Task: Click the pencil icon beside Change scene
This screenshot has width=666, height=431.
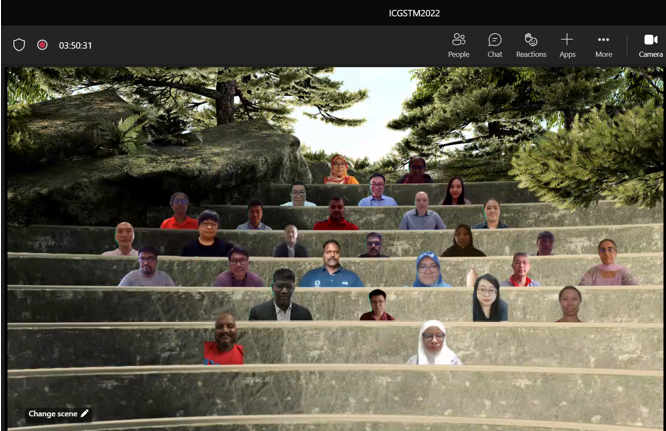Action: tap(85, 413)
